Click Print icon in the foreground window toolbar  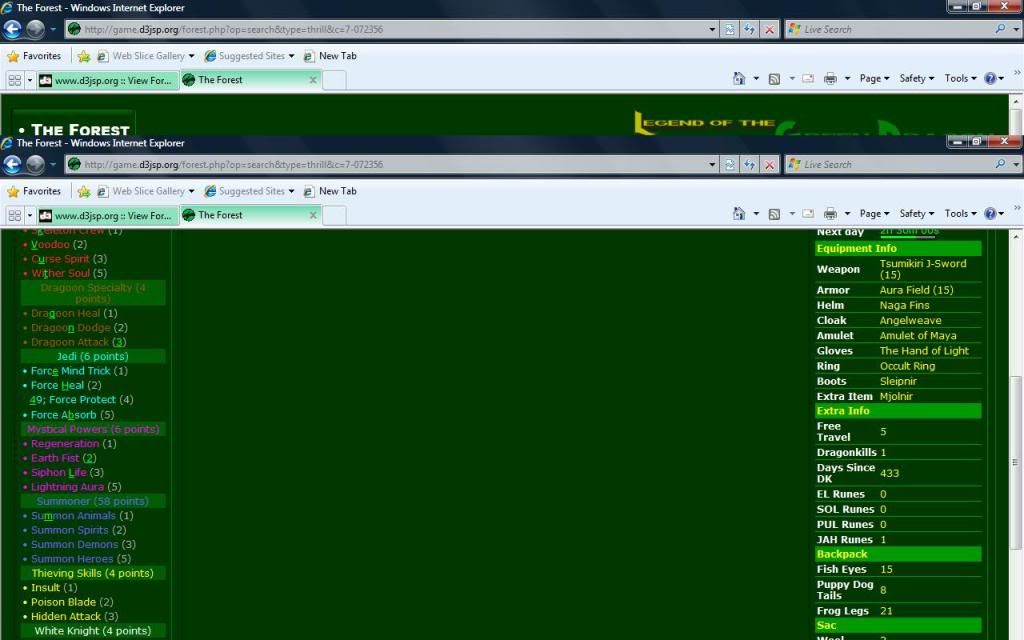829,213
